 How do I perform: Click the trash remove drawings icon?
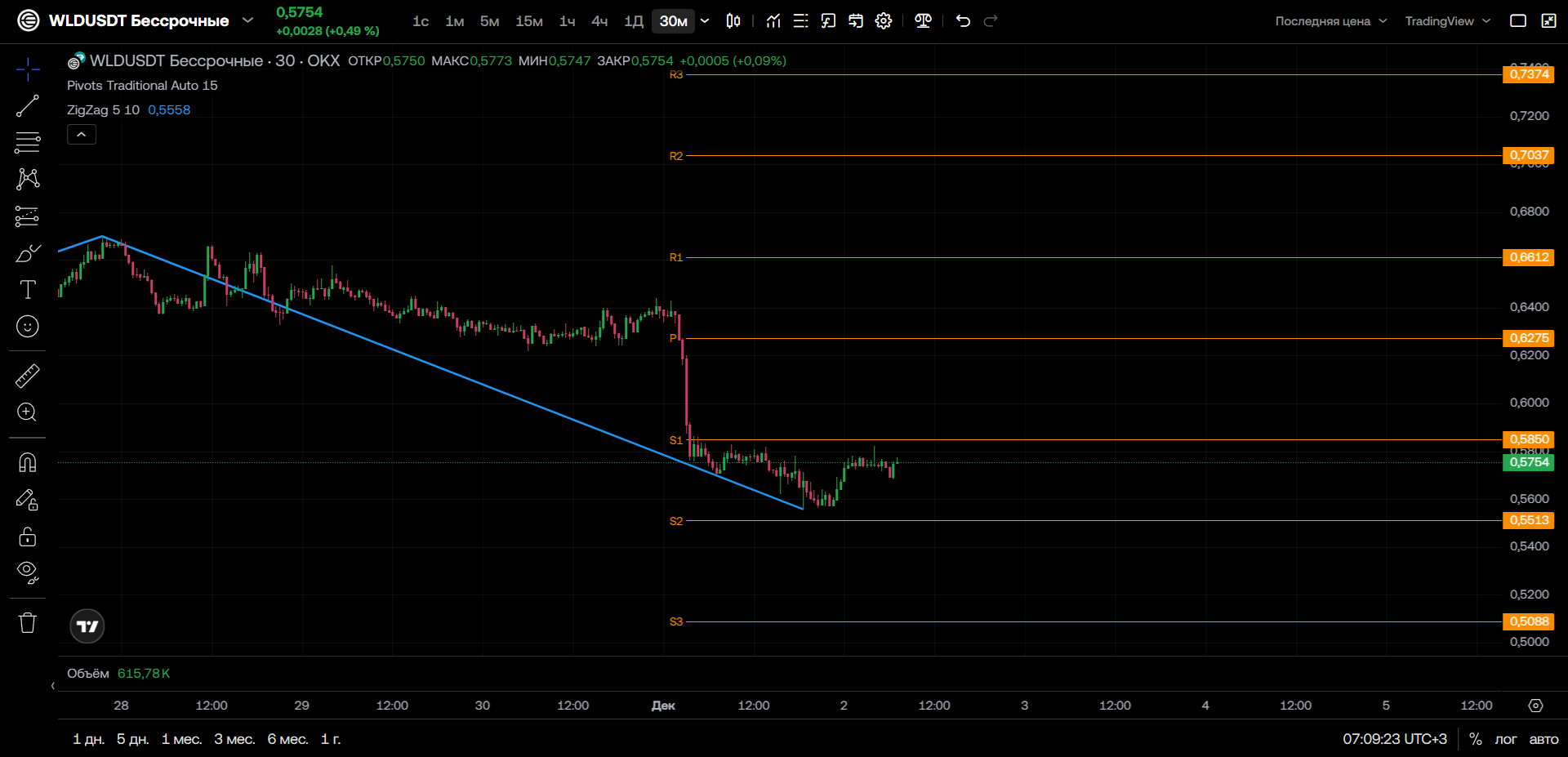[x=28, y=622]
